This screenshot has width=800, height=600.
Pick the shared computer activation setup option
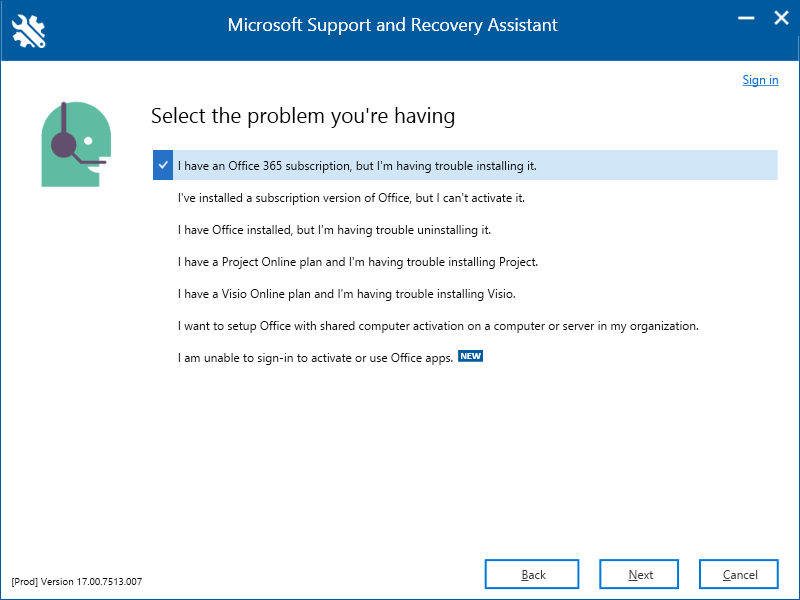[x=438, y=326]
